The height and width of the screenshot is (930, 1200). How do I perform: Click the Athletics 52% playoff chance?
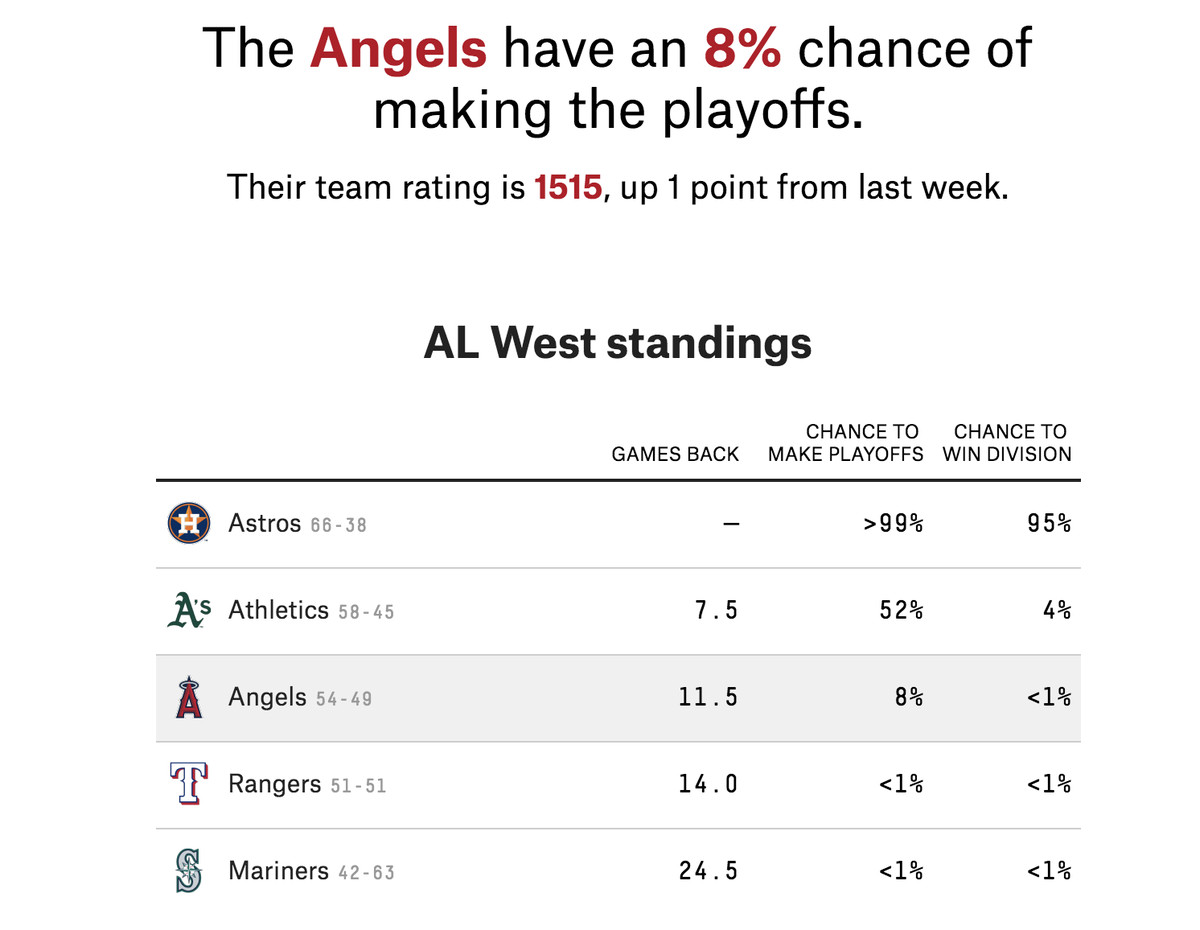point(901,610)
